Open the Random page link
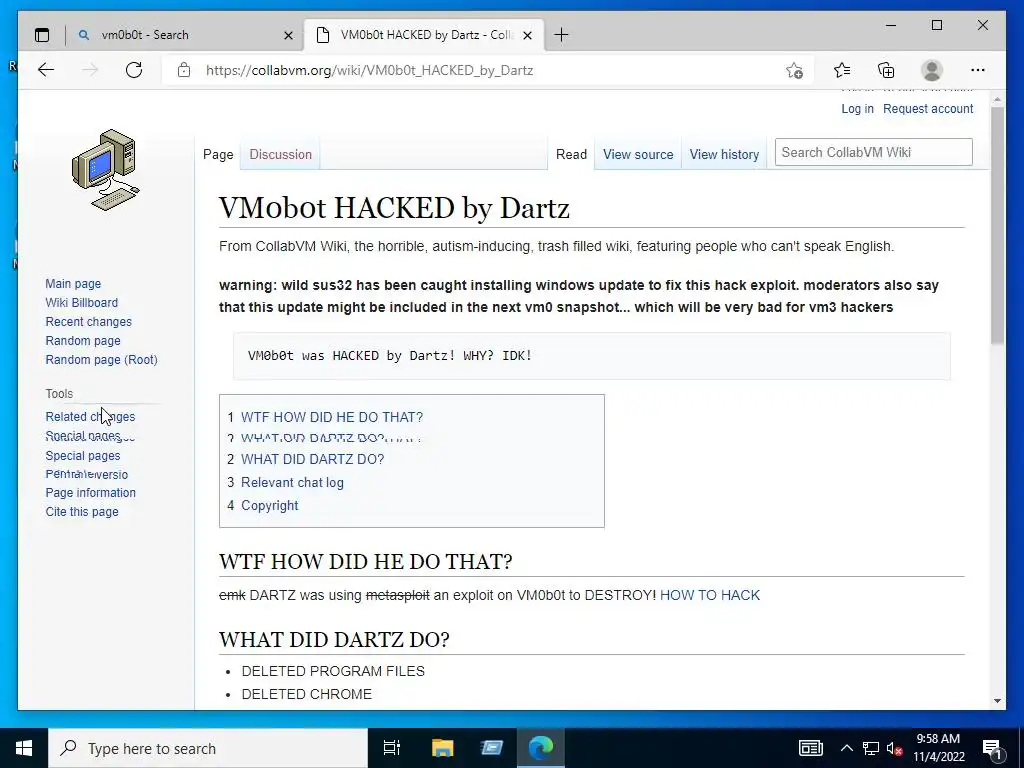 (x=83, y=340)
